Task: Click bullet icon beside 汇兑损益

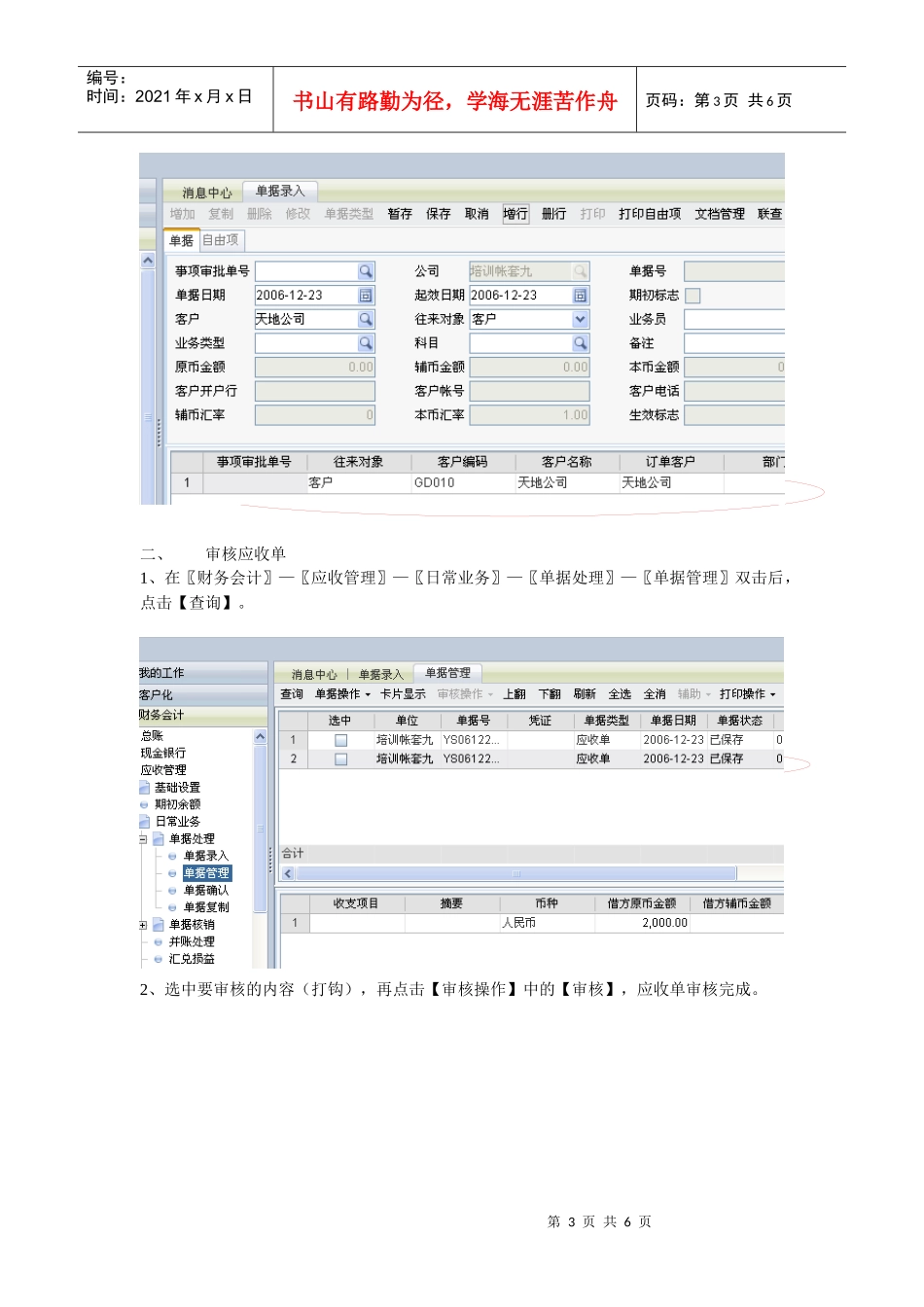Action: 159,959
